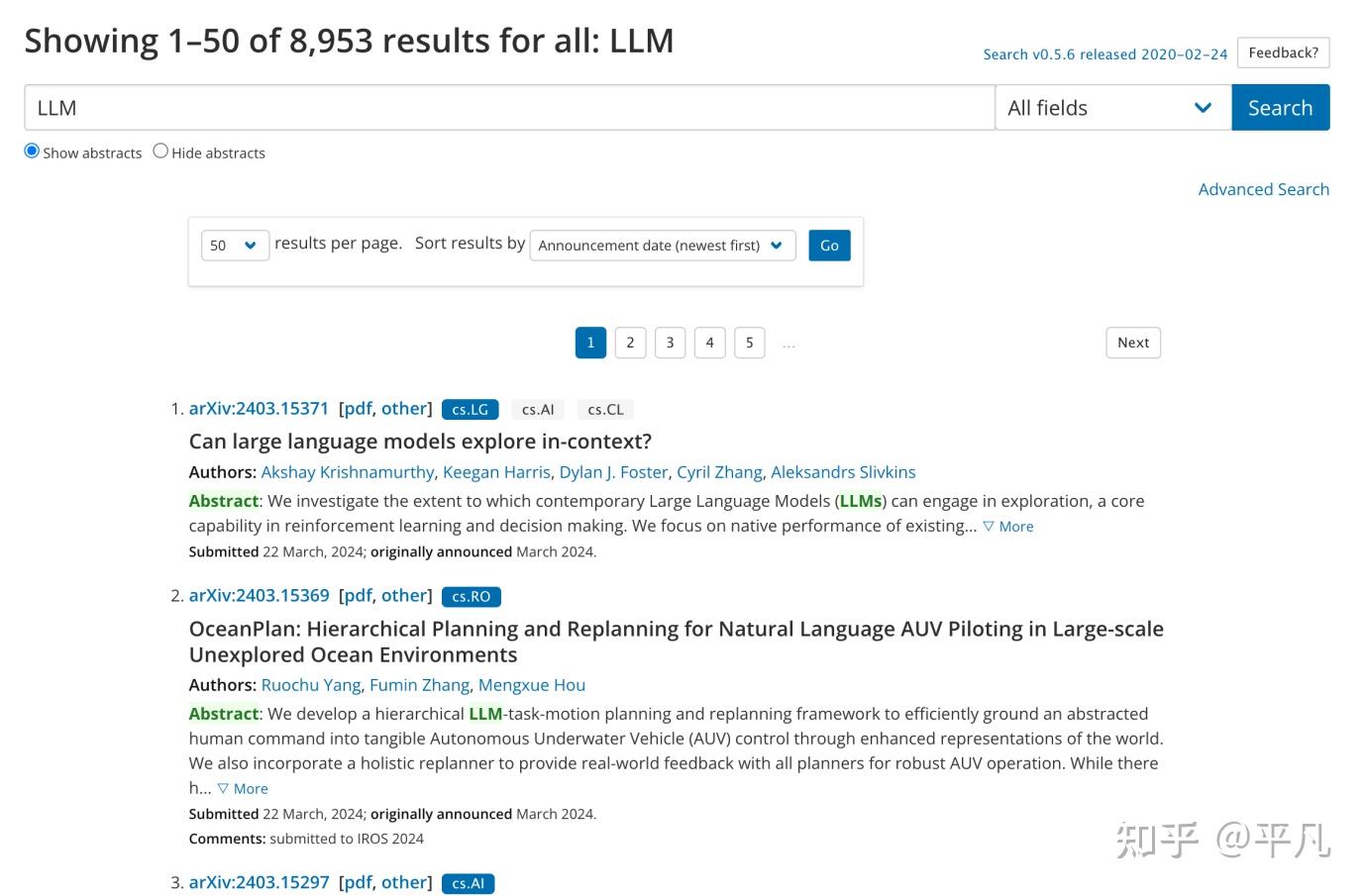Image resolution: width=1366 pixels, height=896 pixels.
Task: Expand More on the OceanPlan abstract
Action: (243, 789)
